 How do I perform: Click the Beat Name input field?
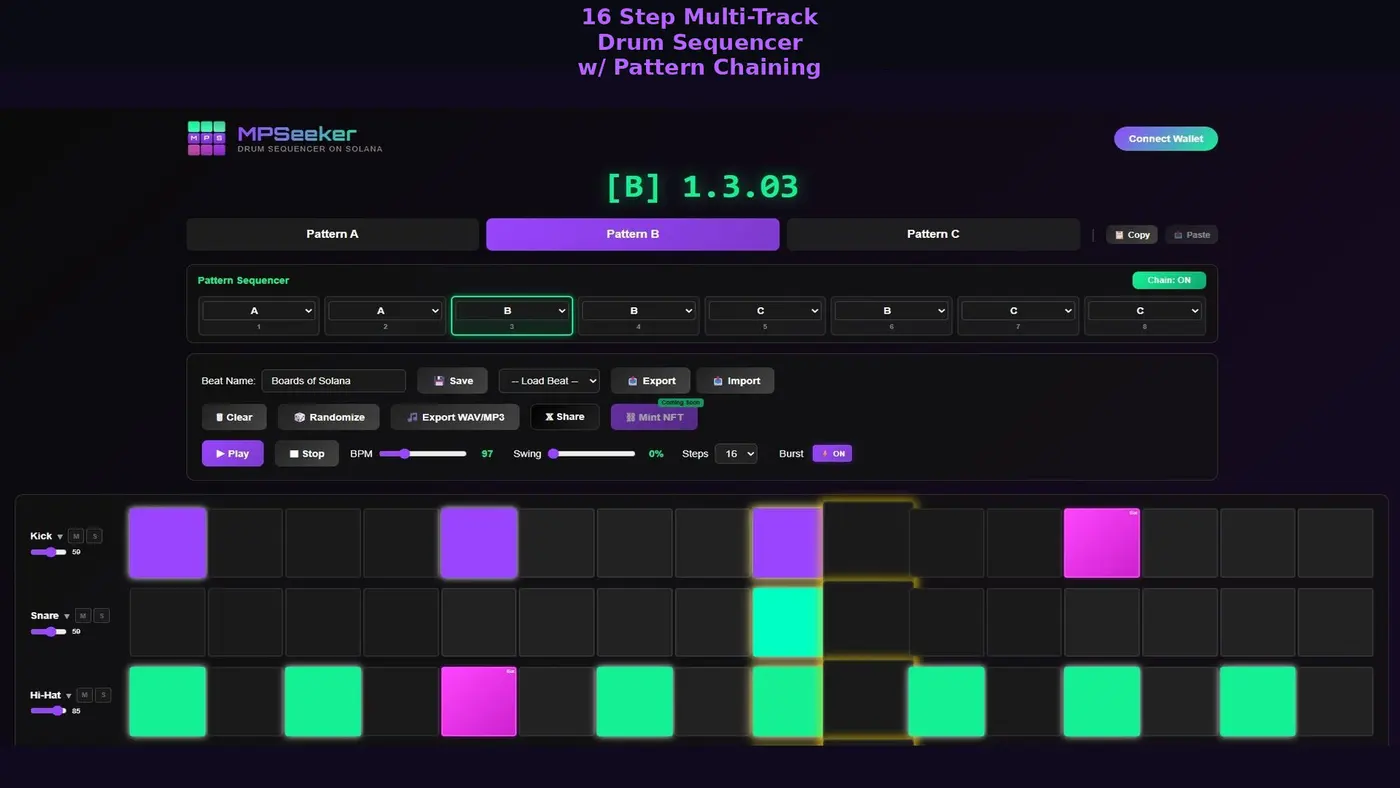tap(334, 381)
